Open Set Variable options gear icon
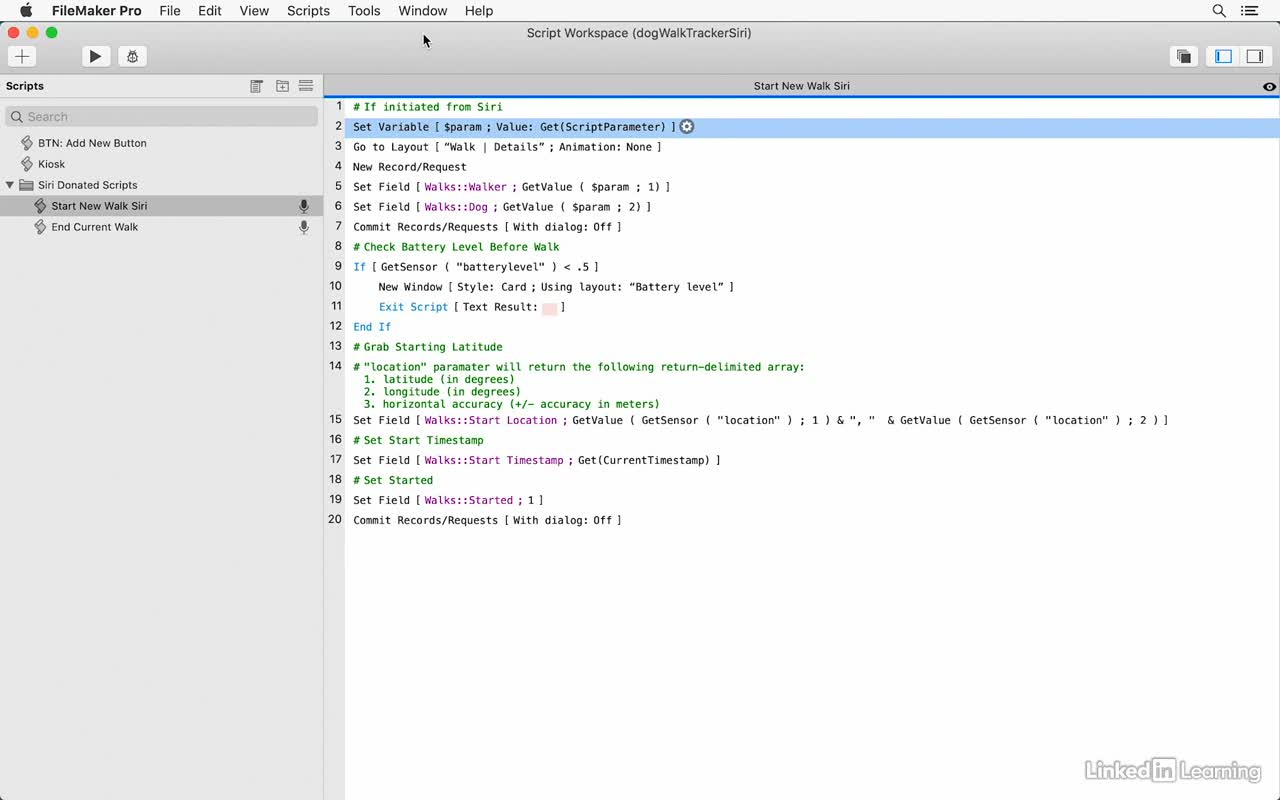 [x=687, y=127]
